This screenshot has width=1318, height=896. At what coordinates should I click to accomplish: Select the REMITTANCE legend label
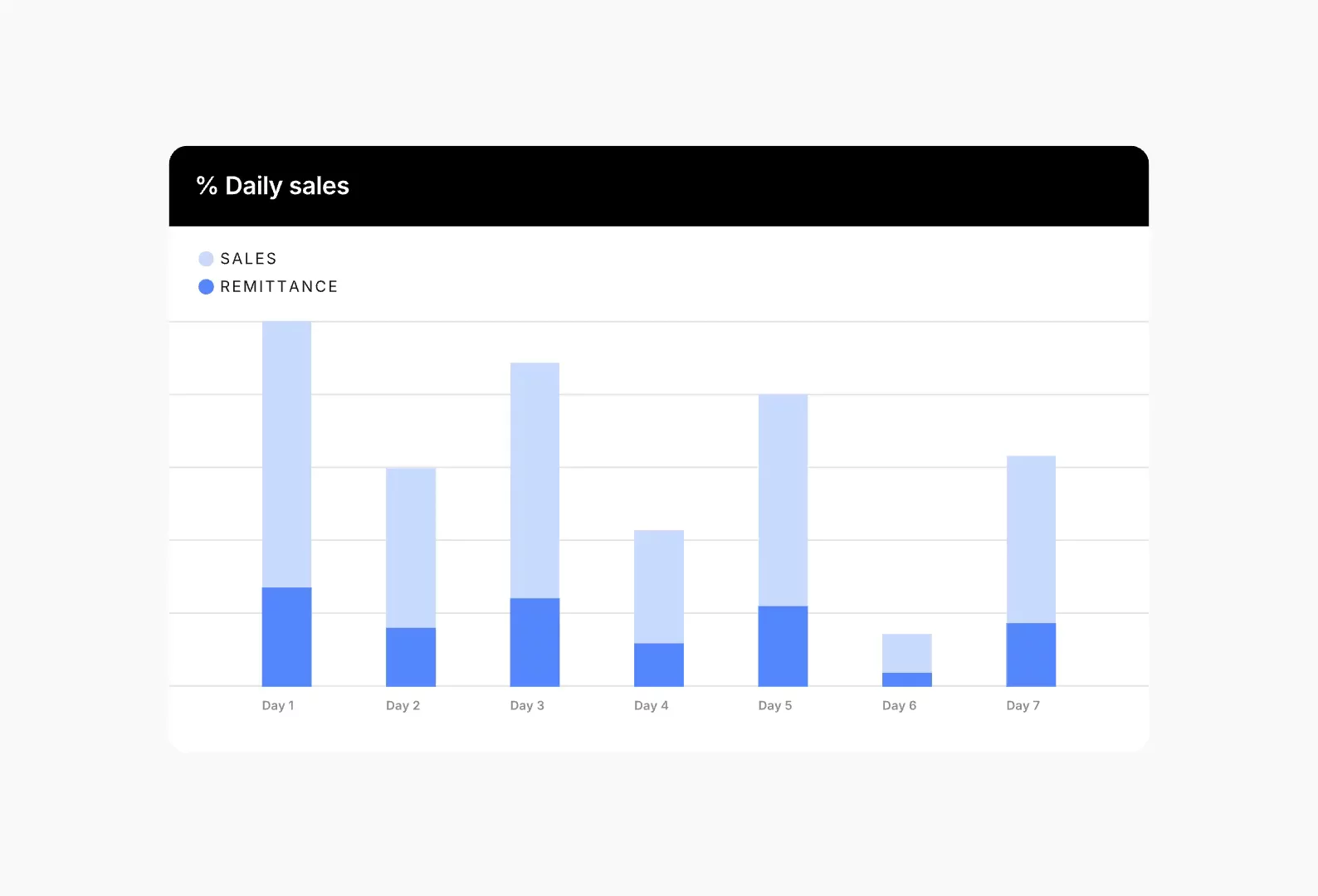(279, 287)
